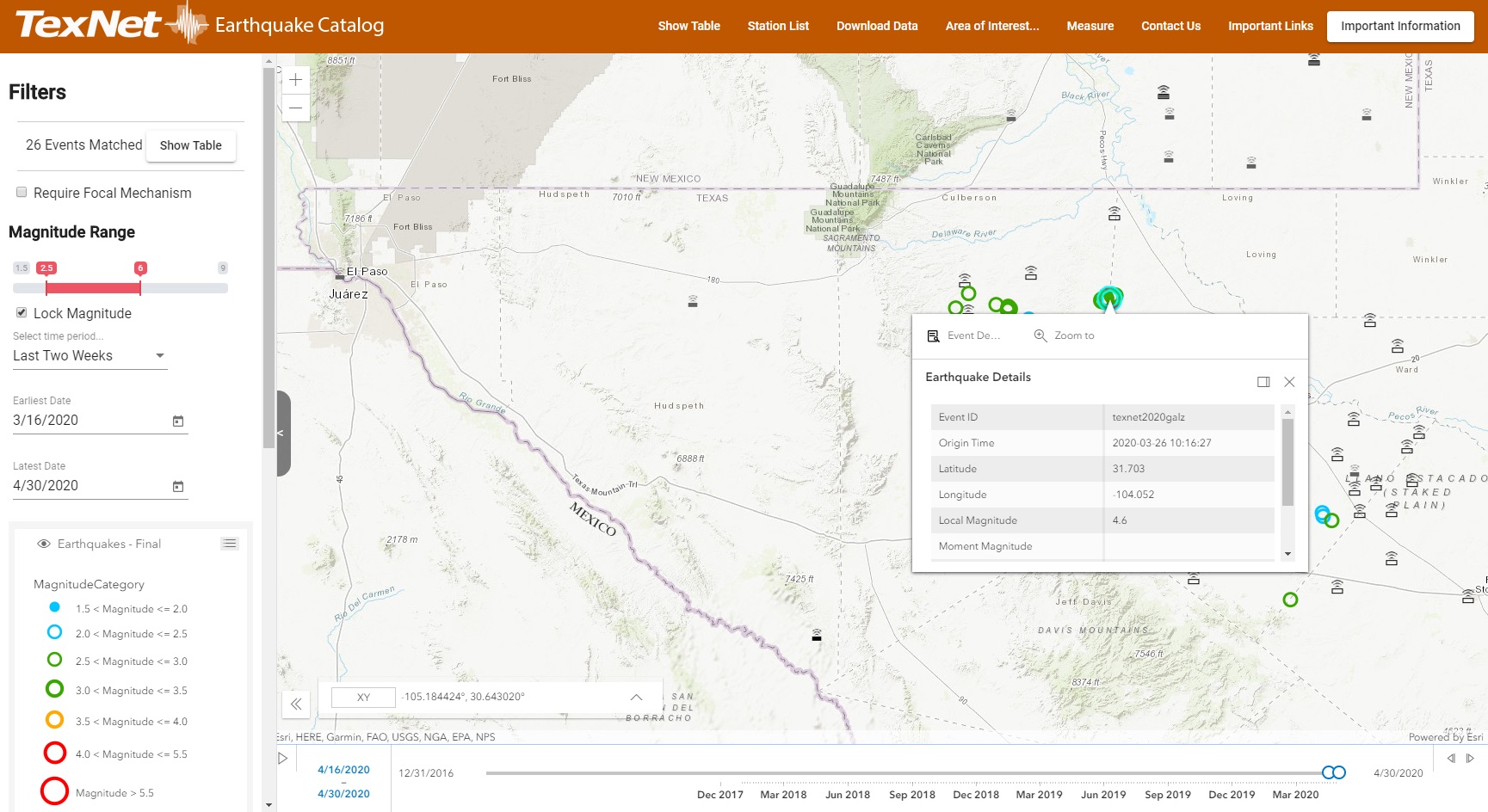Dock the Earthquake Details popup
Viewport: 1488px width, 812px height.
tap(1263, 382)
